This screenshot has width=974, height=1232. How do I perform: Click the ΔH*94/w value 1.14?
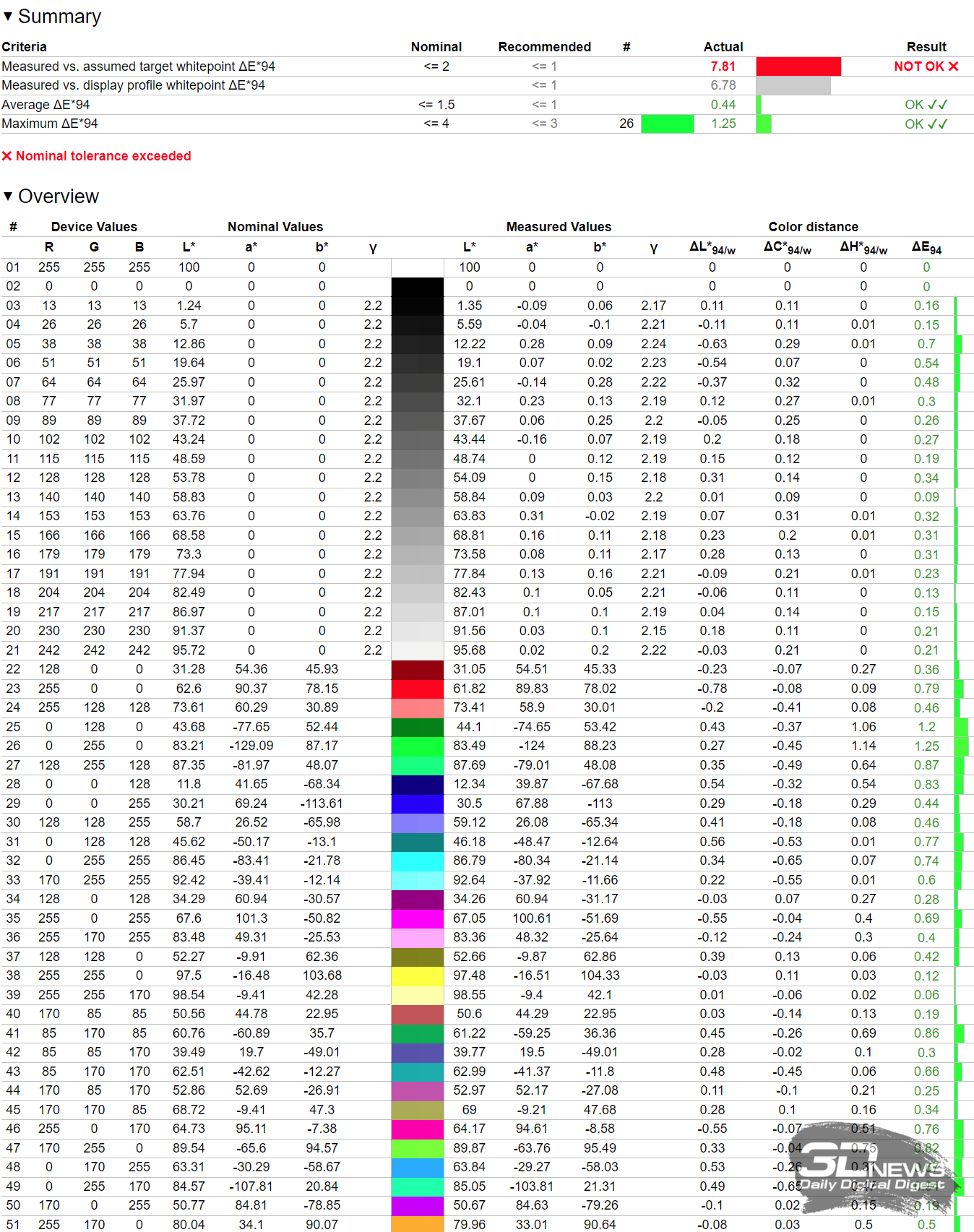pyautogui.click(x=863, y=746)
